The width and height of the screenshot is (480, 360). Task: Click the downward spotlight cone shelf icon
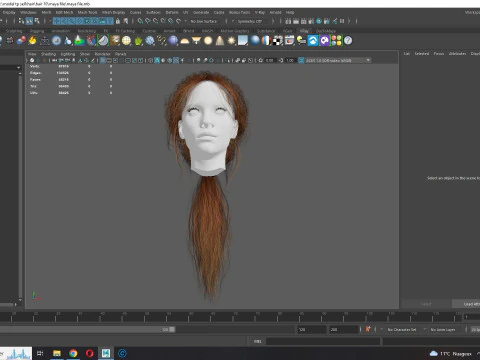196,41
